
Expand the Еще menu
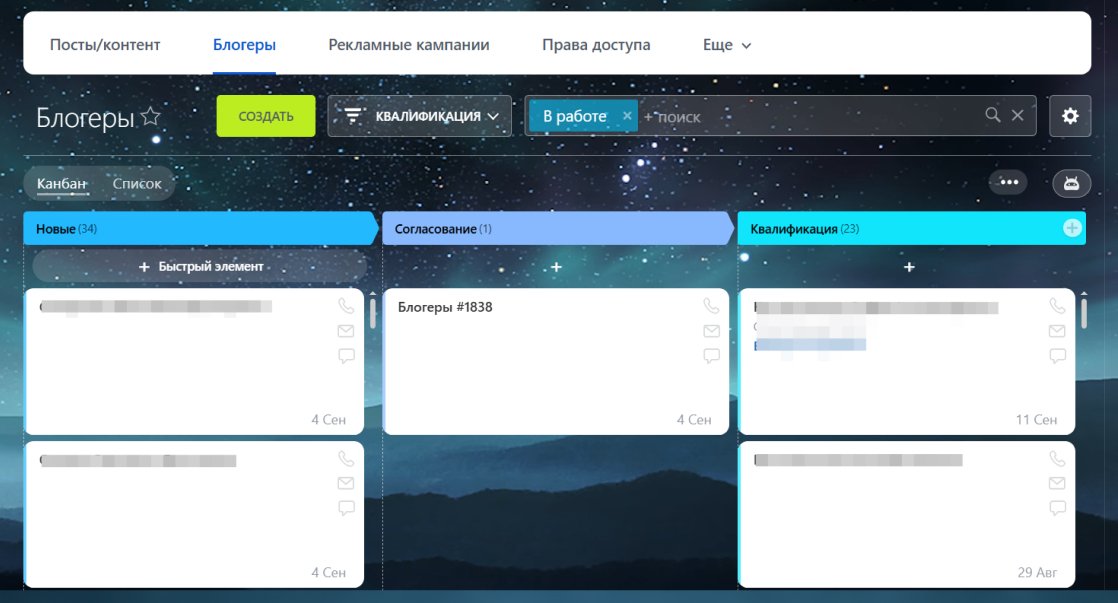[727, 45]
